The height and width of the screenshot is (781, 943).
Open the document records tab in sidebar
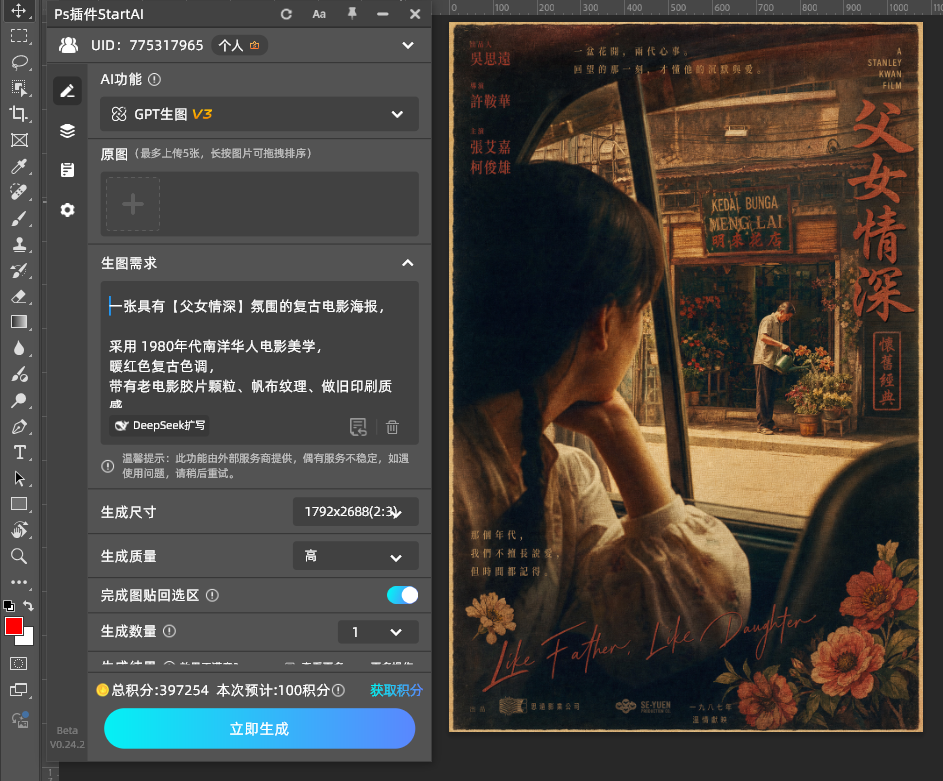[67, 170]
